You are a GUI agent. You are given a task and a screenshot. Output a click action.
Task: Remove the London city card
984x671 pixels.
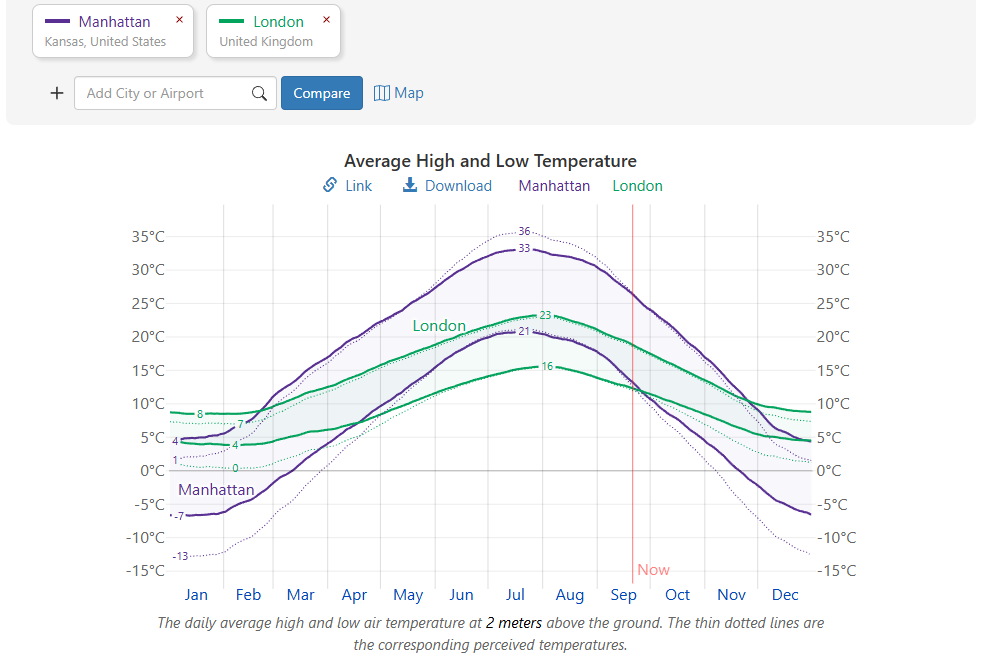click(326, 20)
